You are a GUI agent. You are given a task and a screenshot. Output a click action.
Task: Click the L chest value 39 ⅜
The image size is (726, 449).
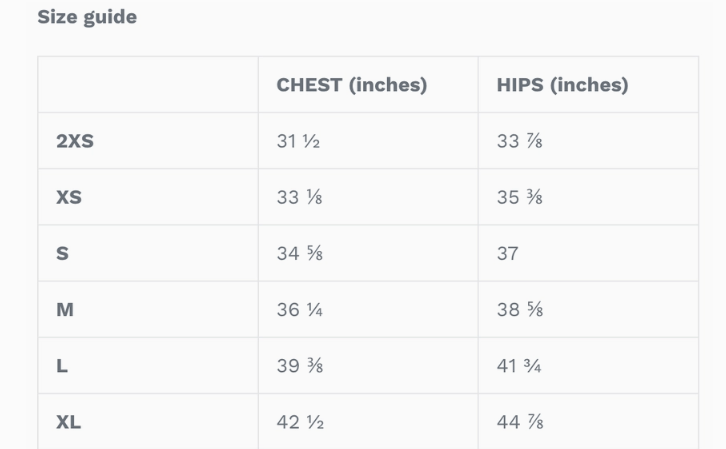[x=299, y=366]
